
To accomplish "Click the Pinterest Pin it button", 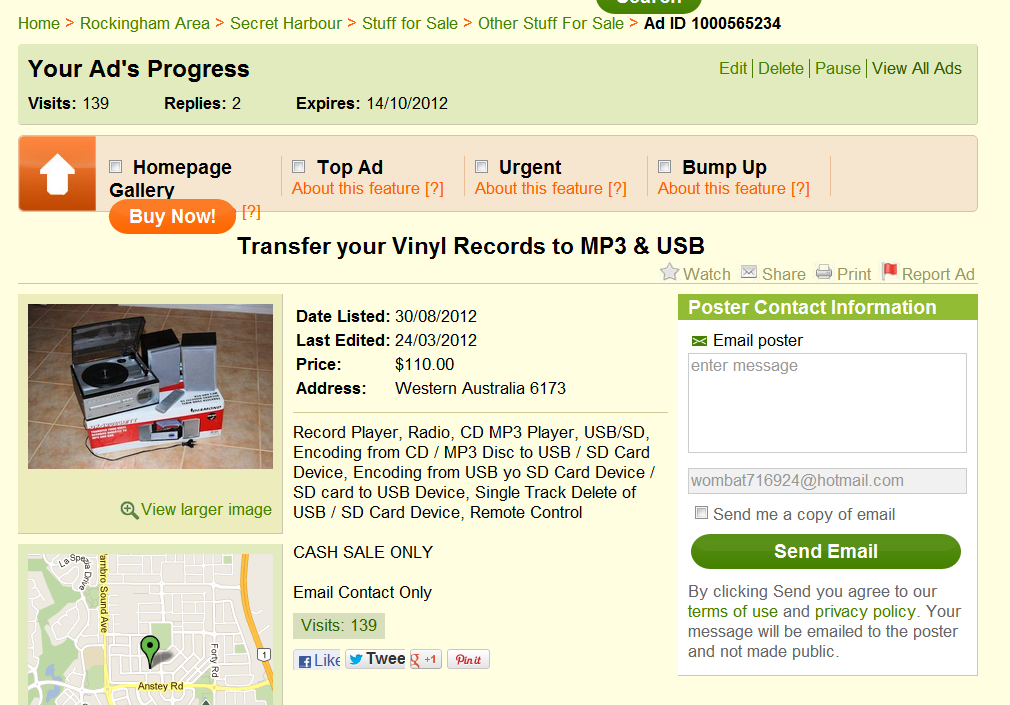I will [468, 659].
